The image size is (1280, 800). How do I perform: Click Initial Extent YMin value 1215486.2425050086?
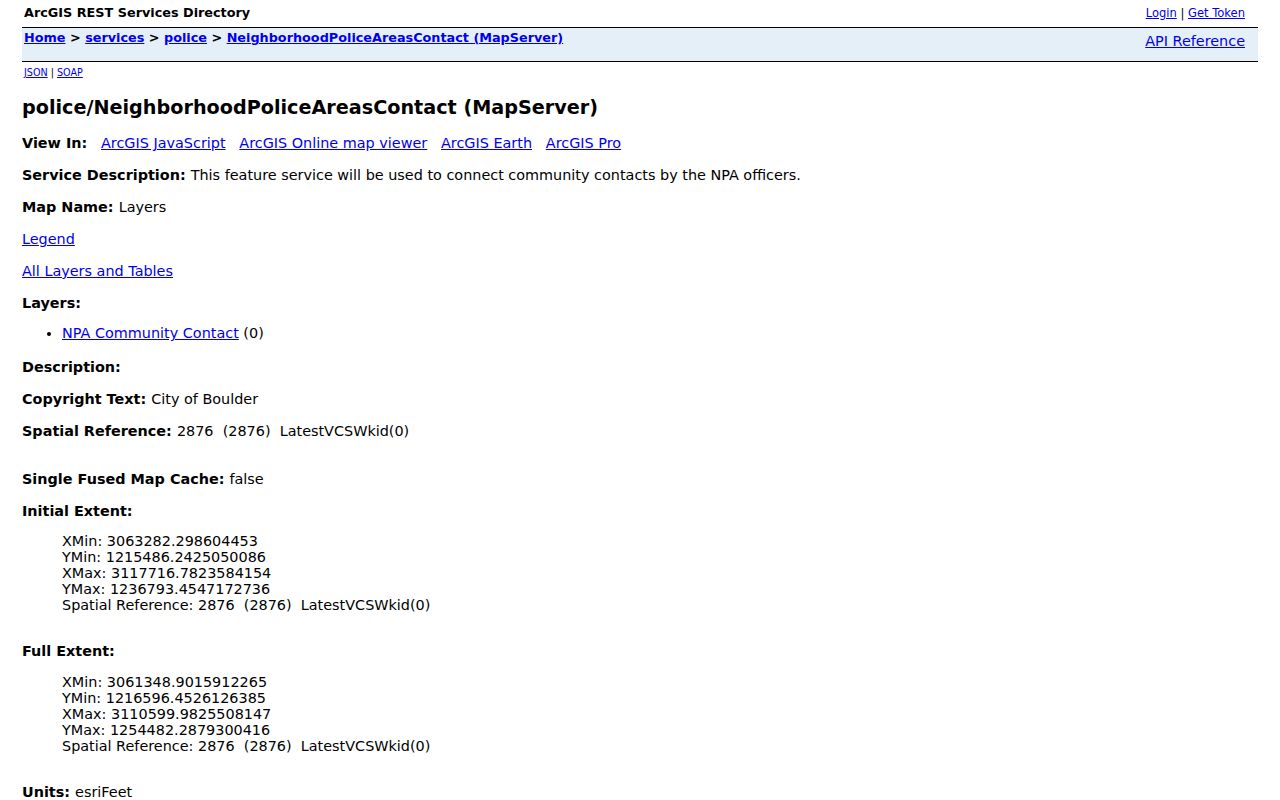(186, 558)
